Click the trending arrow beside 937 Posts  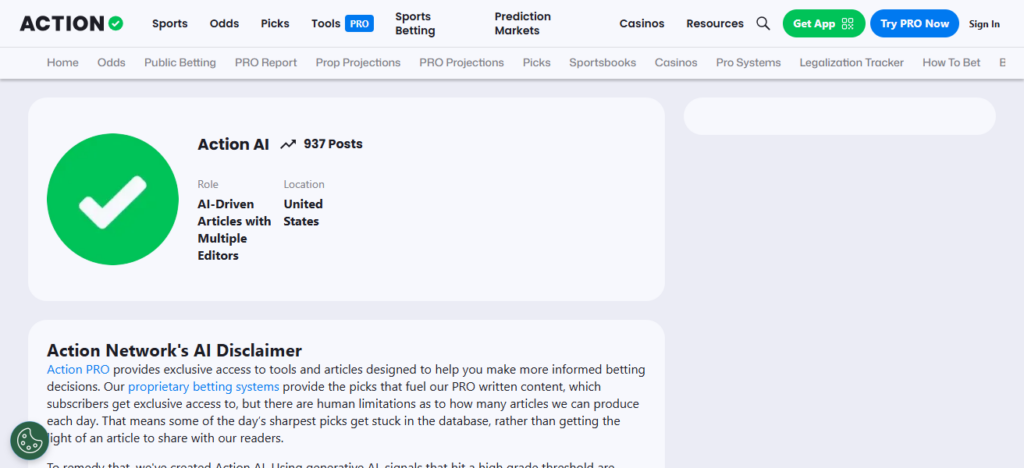(x=288, y=144)
